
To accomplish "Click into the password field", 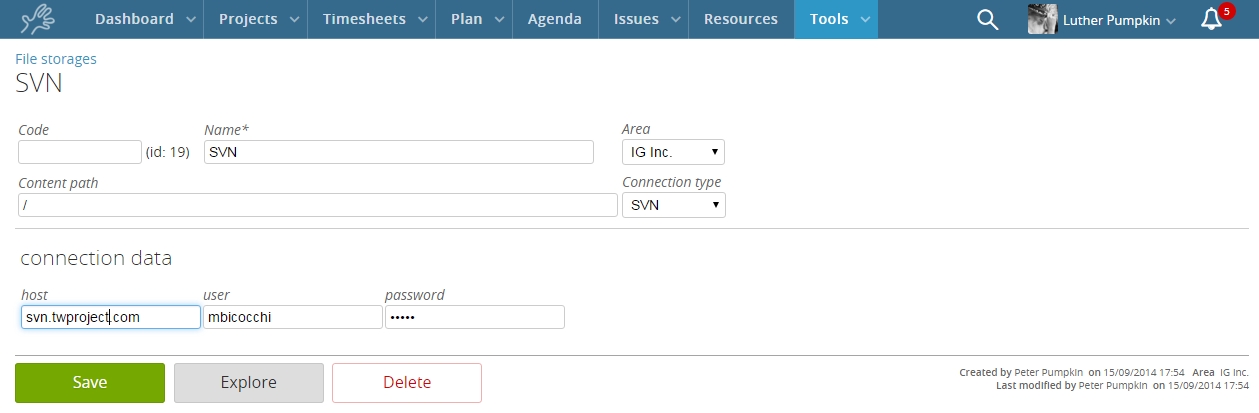I will (x=475, y=317).
